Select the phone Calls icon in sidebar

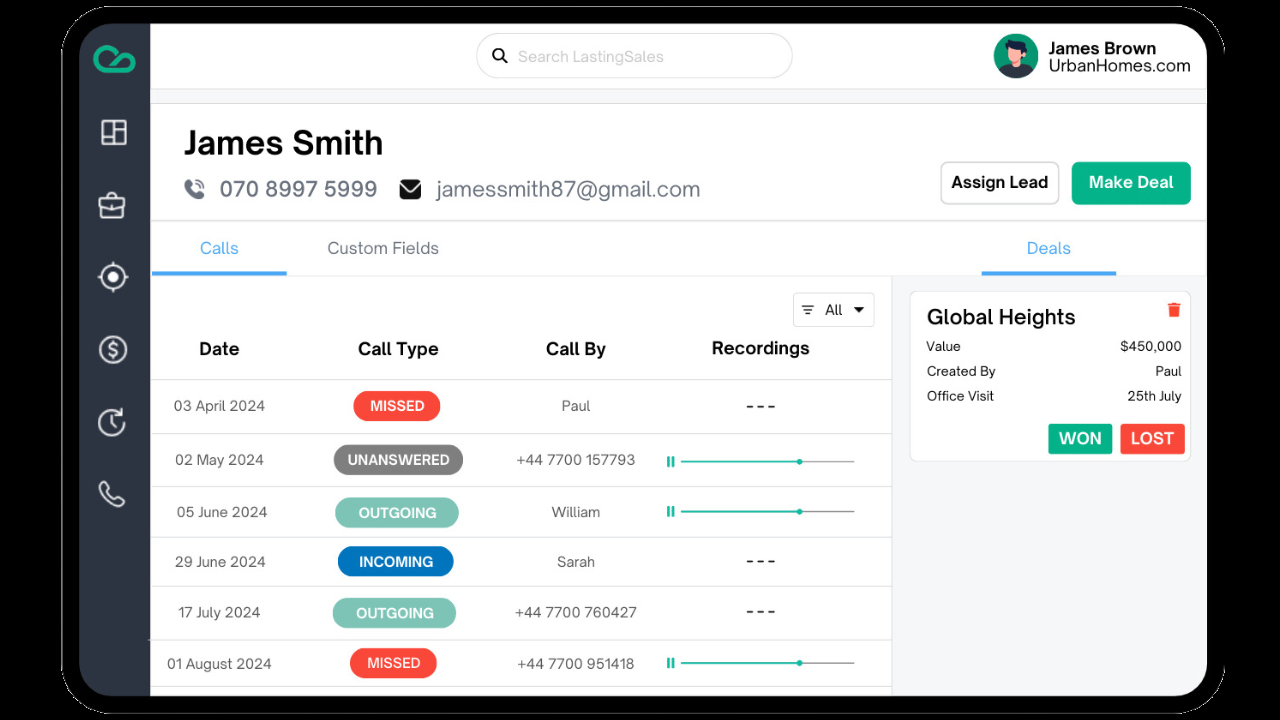tap(113, 493)
